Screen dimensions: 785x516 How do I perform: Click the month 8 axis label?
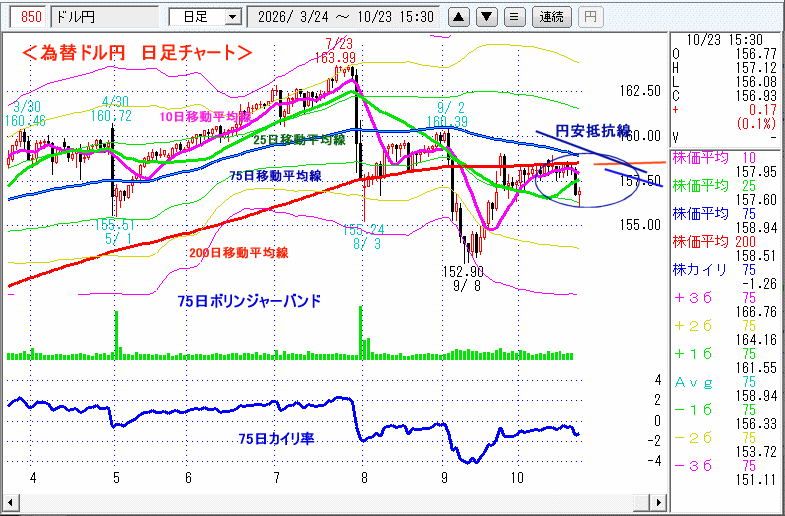(x=364, y=478)
